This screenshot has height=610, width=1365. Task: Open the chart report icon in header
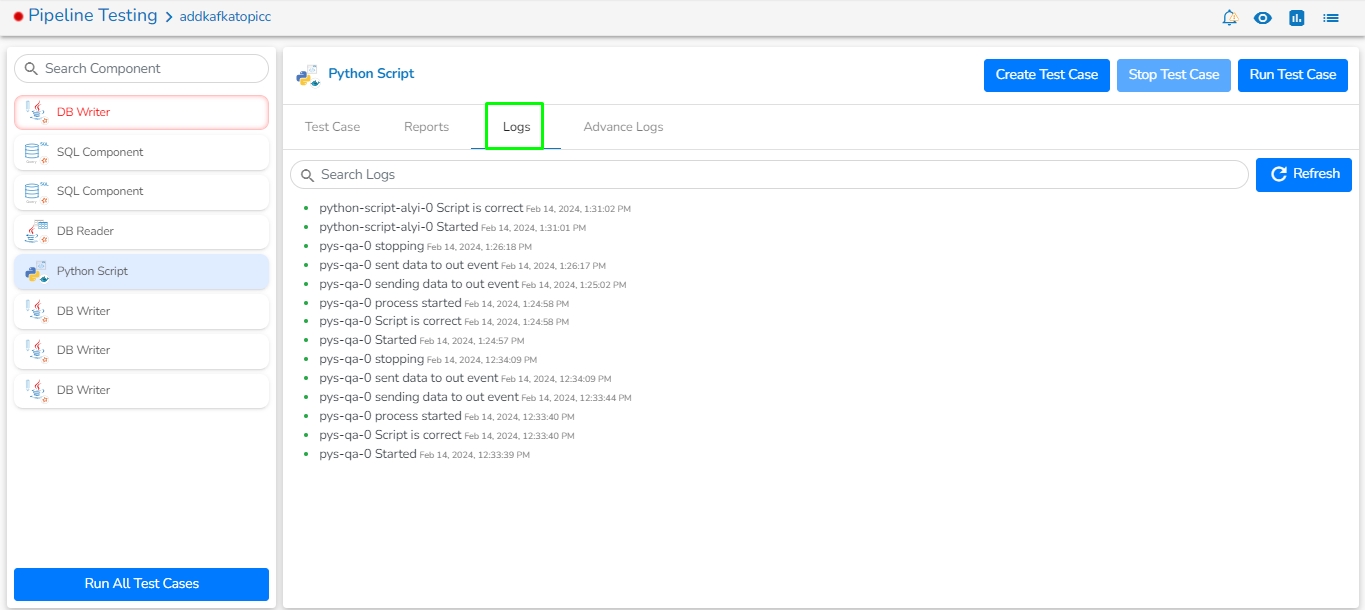click(x=1297, y=17)
